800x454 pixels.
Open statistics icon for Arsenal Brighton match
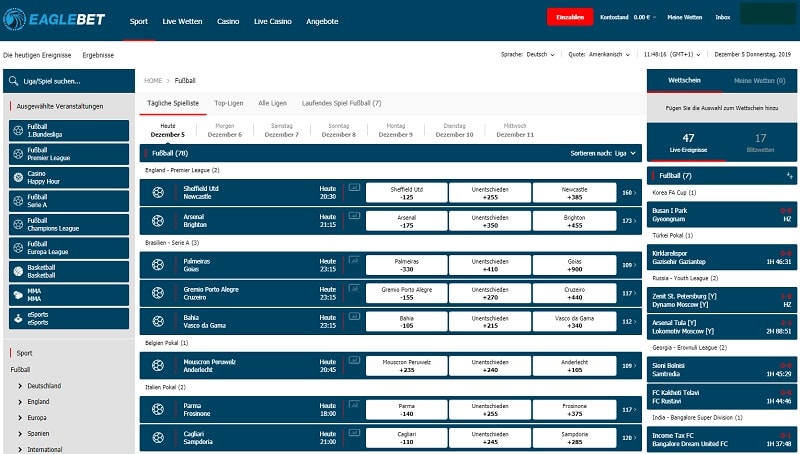pos(354,215)
